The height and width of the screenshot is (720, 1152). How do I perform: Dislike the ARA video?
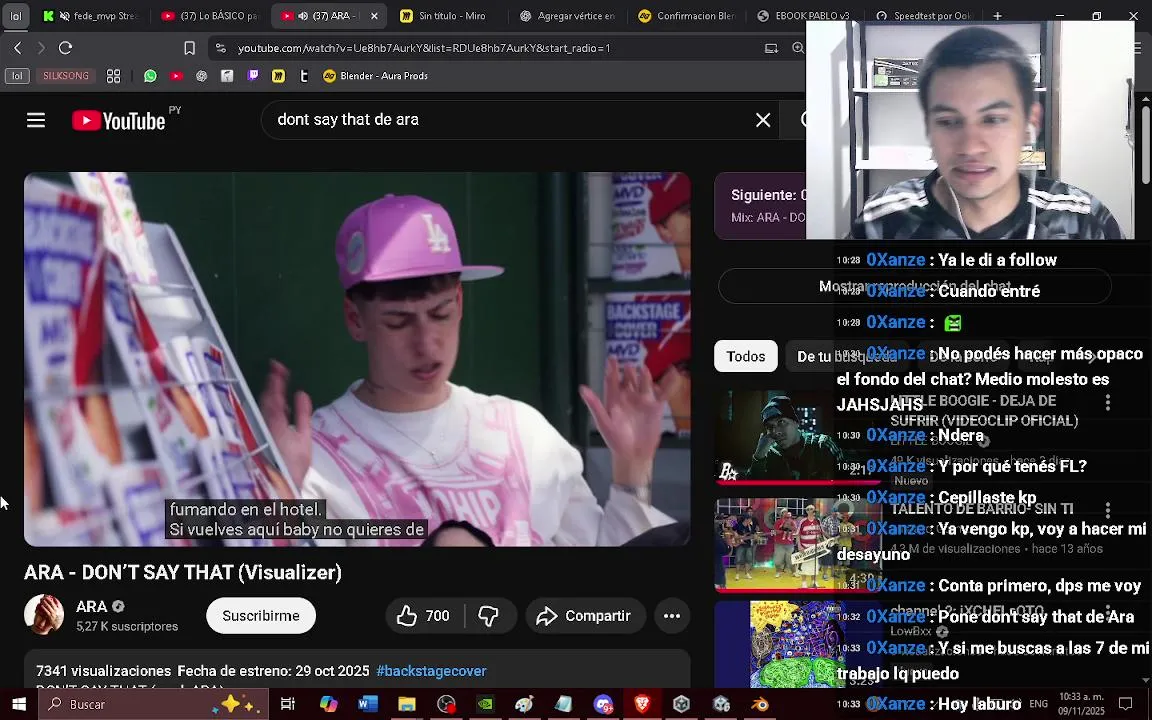pos(489,616)
